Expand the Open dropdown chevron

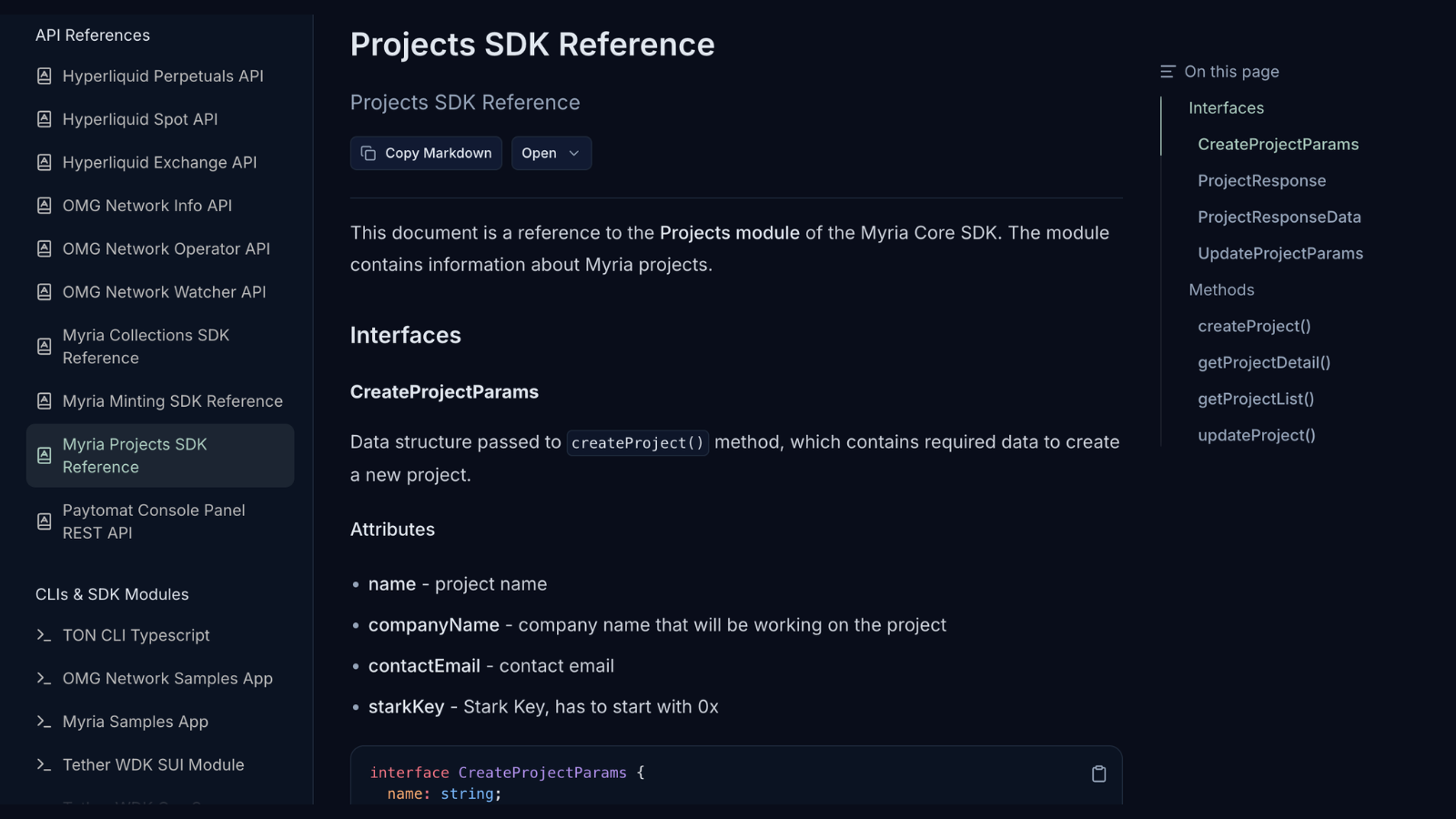click(573, 154)
